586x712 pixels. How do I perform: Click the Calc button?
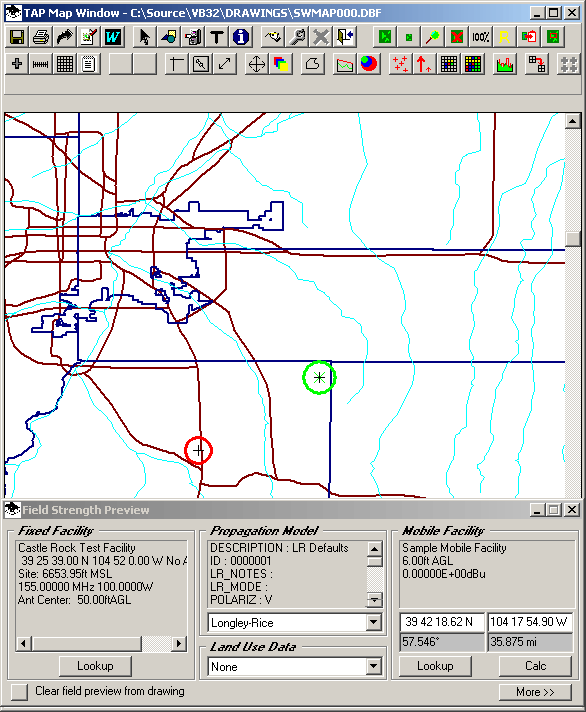(535, 666)
